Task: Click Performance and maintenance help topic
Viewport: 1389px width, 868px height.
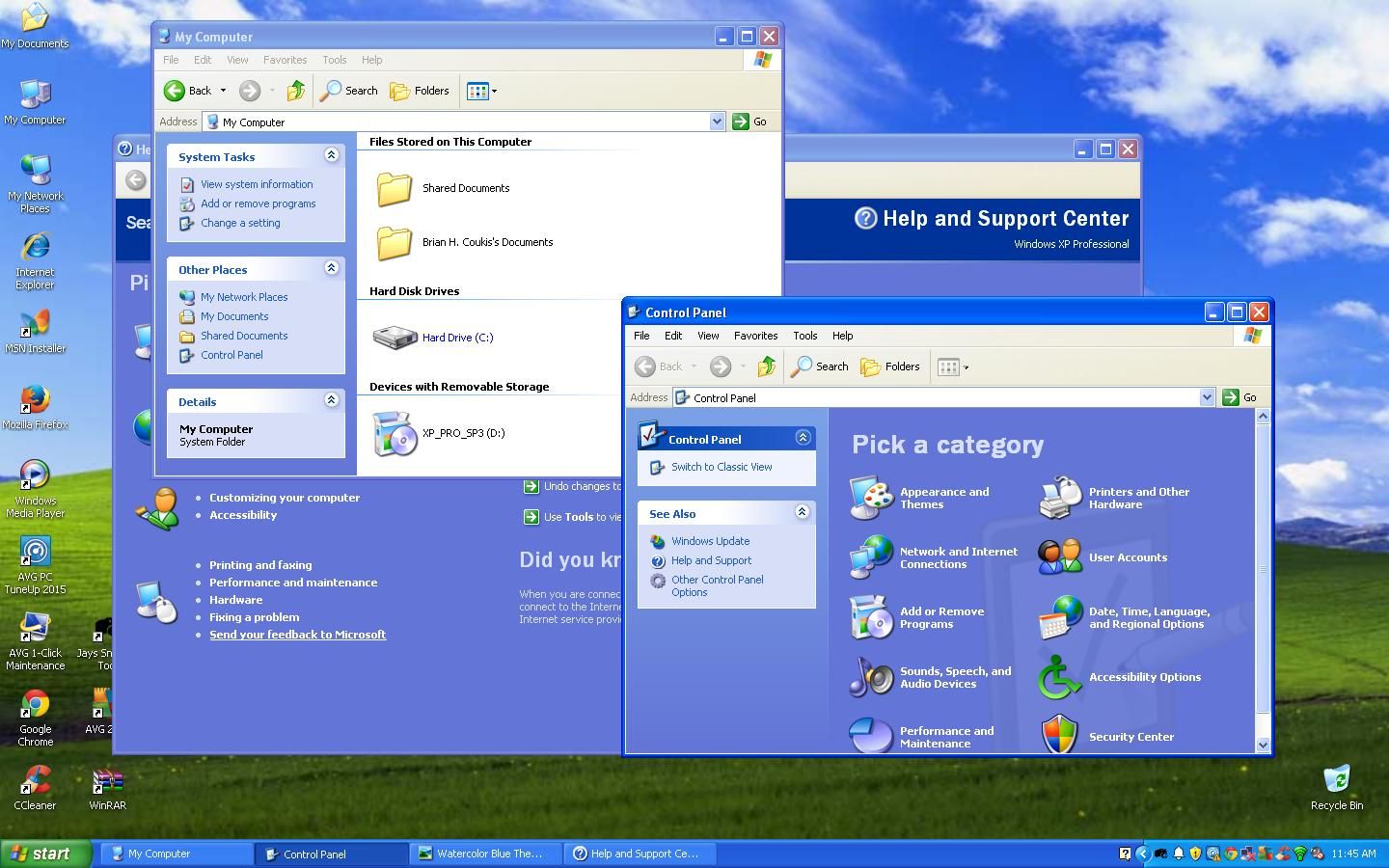Action: [293, 583]
